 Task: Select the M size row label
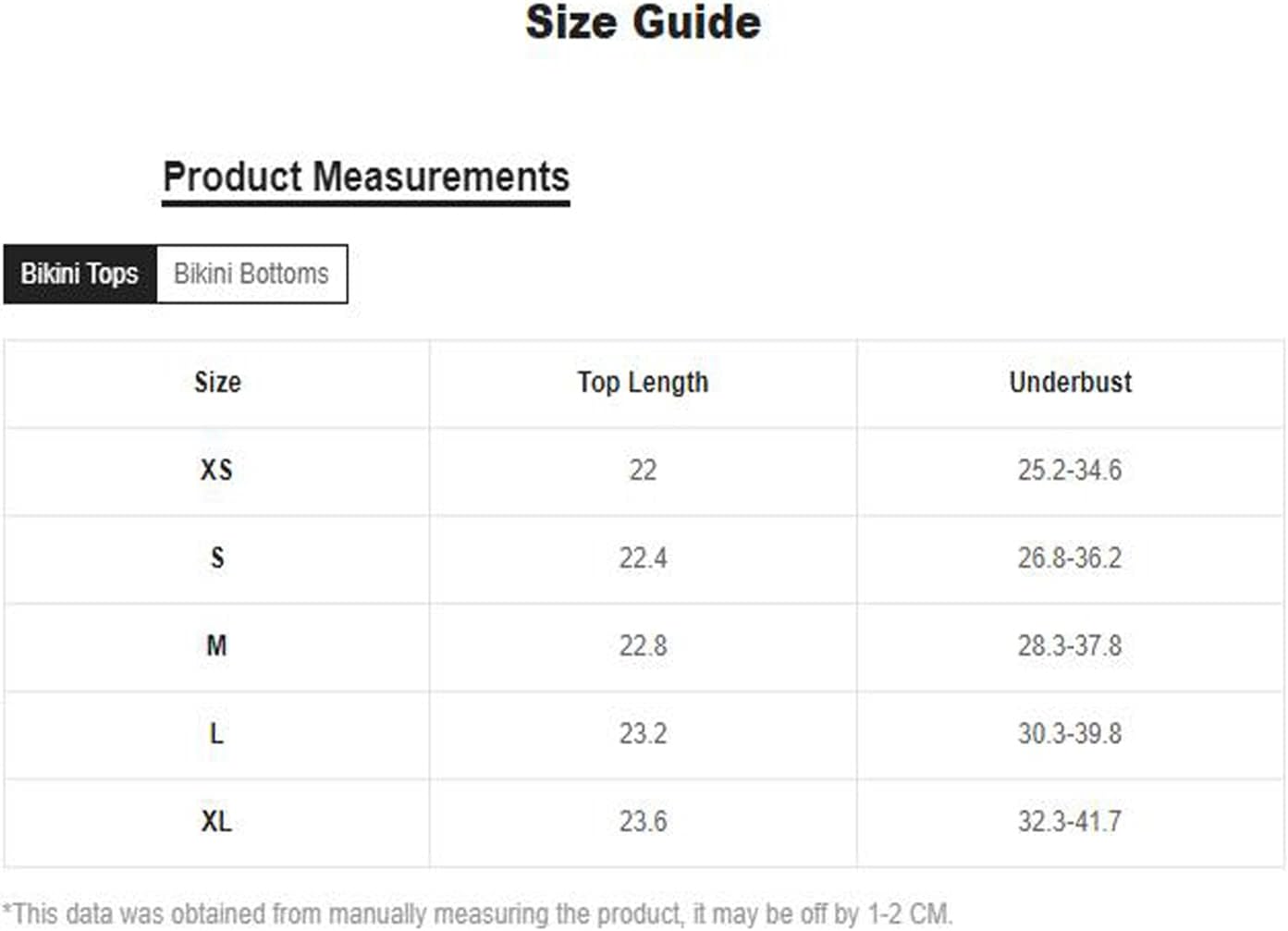217,645
